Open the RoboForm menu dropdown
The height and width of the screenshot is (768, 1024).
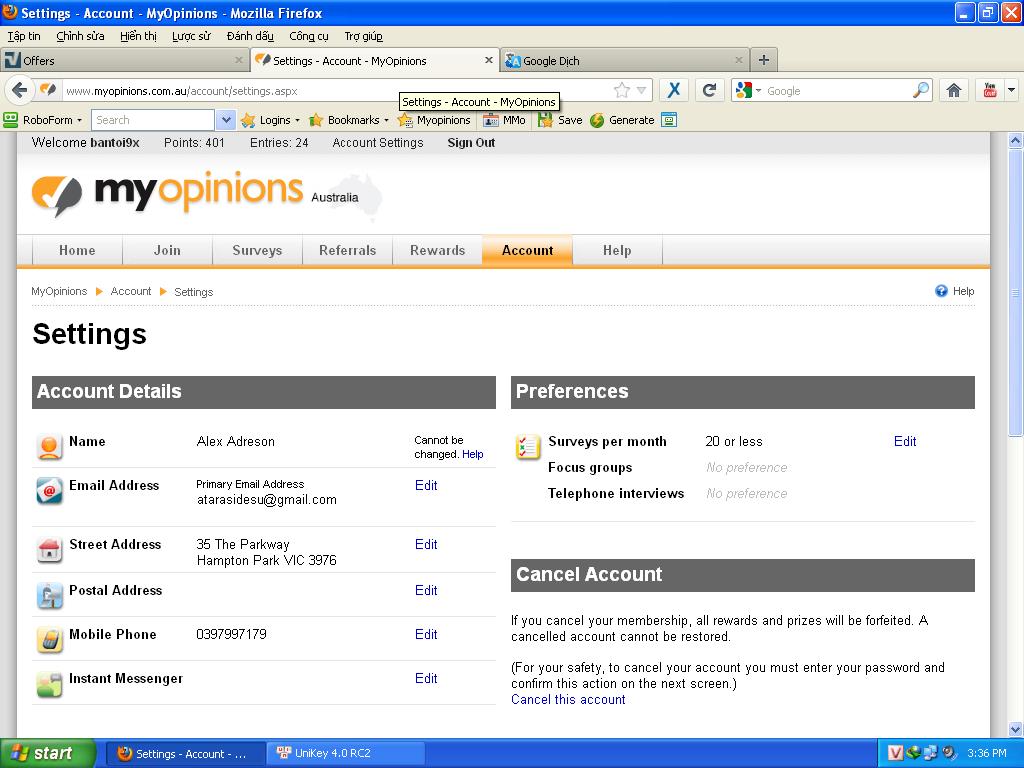[x=79, y=120]
